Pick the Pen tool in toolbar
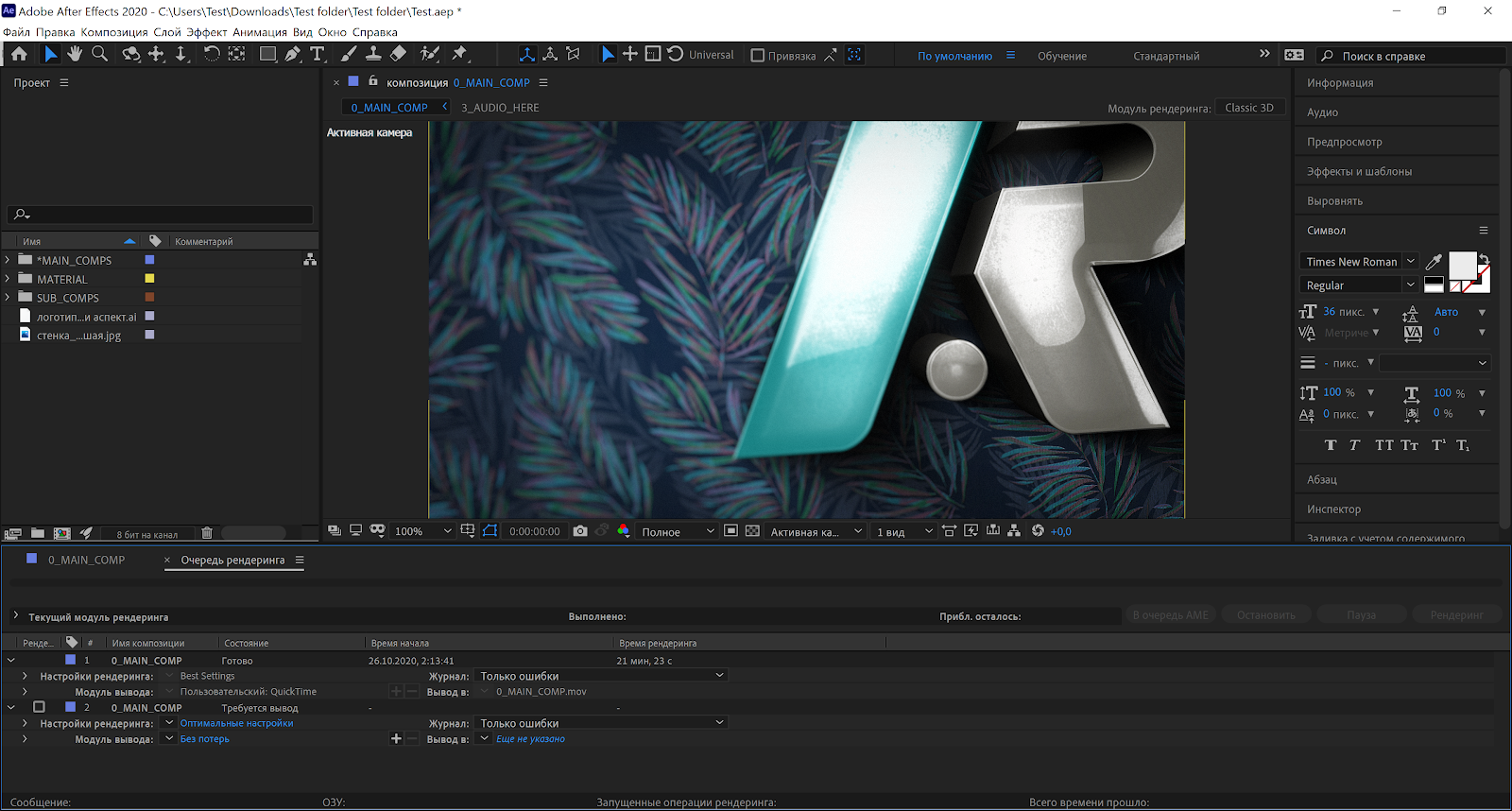Viewport: 1512px width, 811px height. (x=293, y=54)
